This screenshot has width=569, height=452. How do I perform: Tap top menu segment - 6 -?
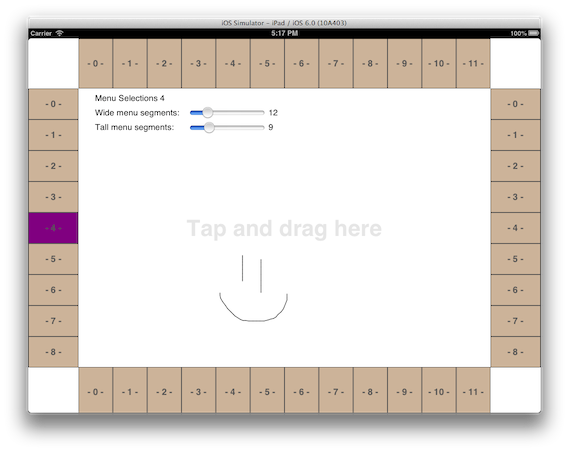[301, 63]
